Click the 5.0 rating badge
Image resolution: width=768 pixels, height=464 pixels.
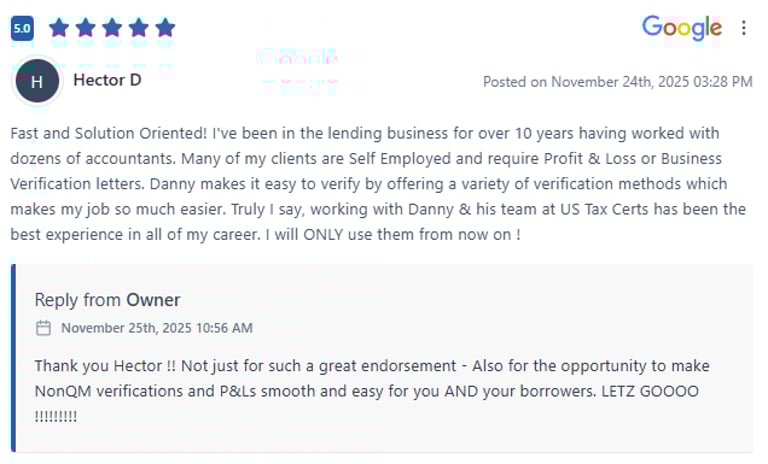click(22, 28)
